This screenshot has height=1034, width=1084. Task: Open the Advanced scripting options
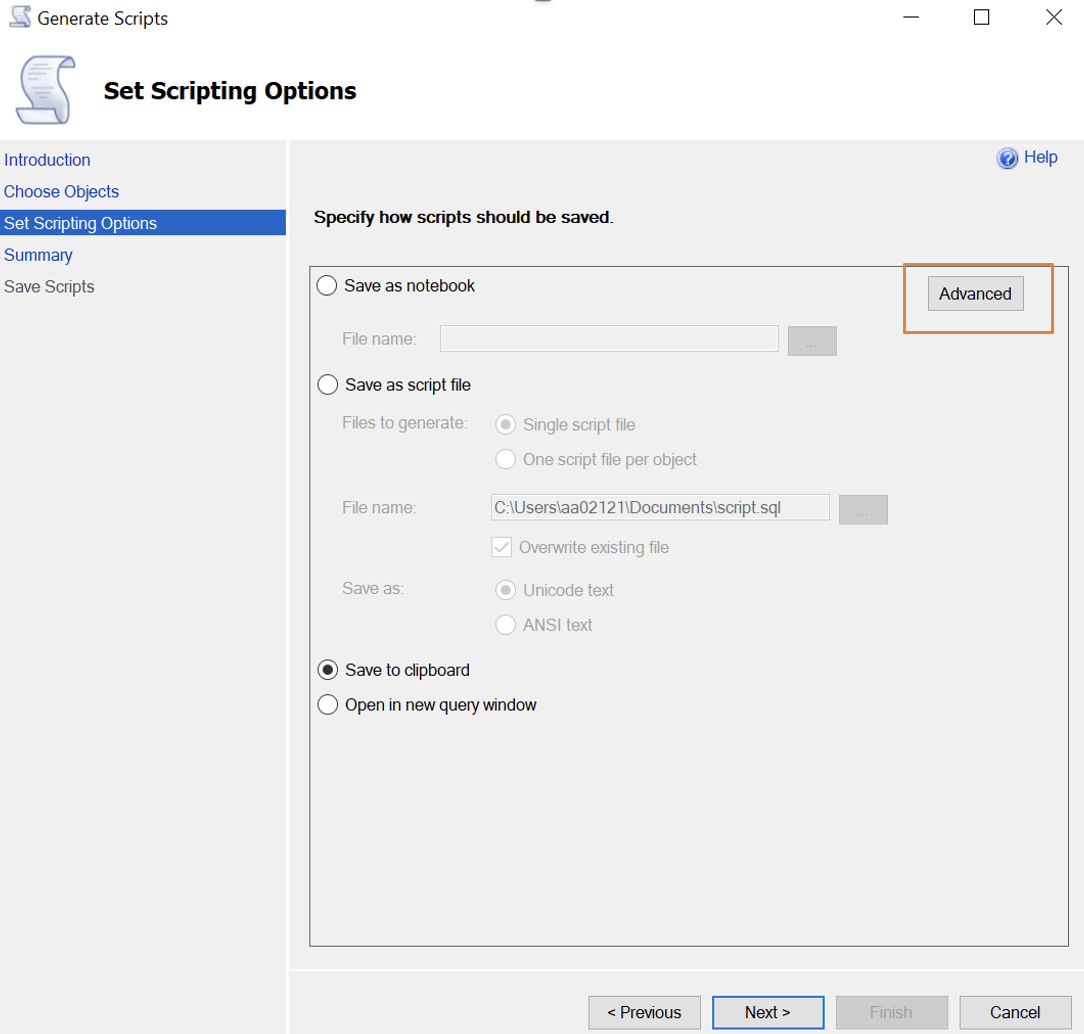(x=975, y=294)
